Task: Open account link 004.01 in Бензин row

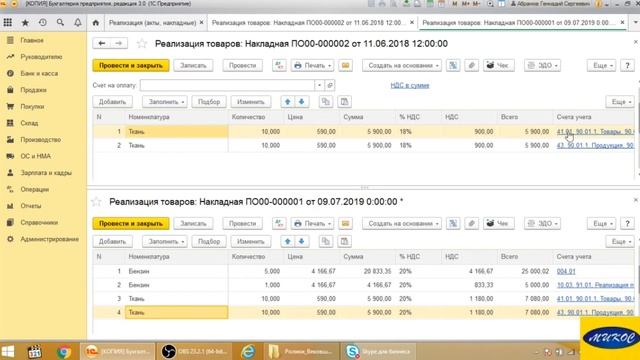Action: [566, 271]
